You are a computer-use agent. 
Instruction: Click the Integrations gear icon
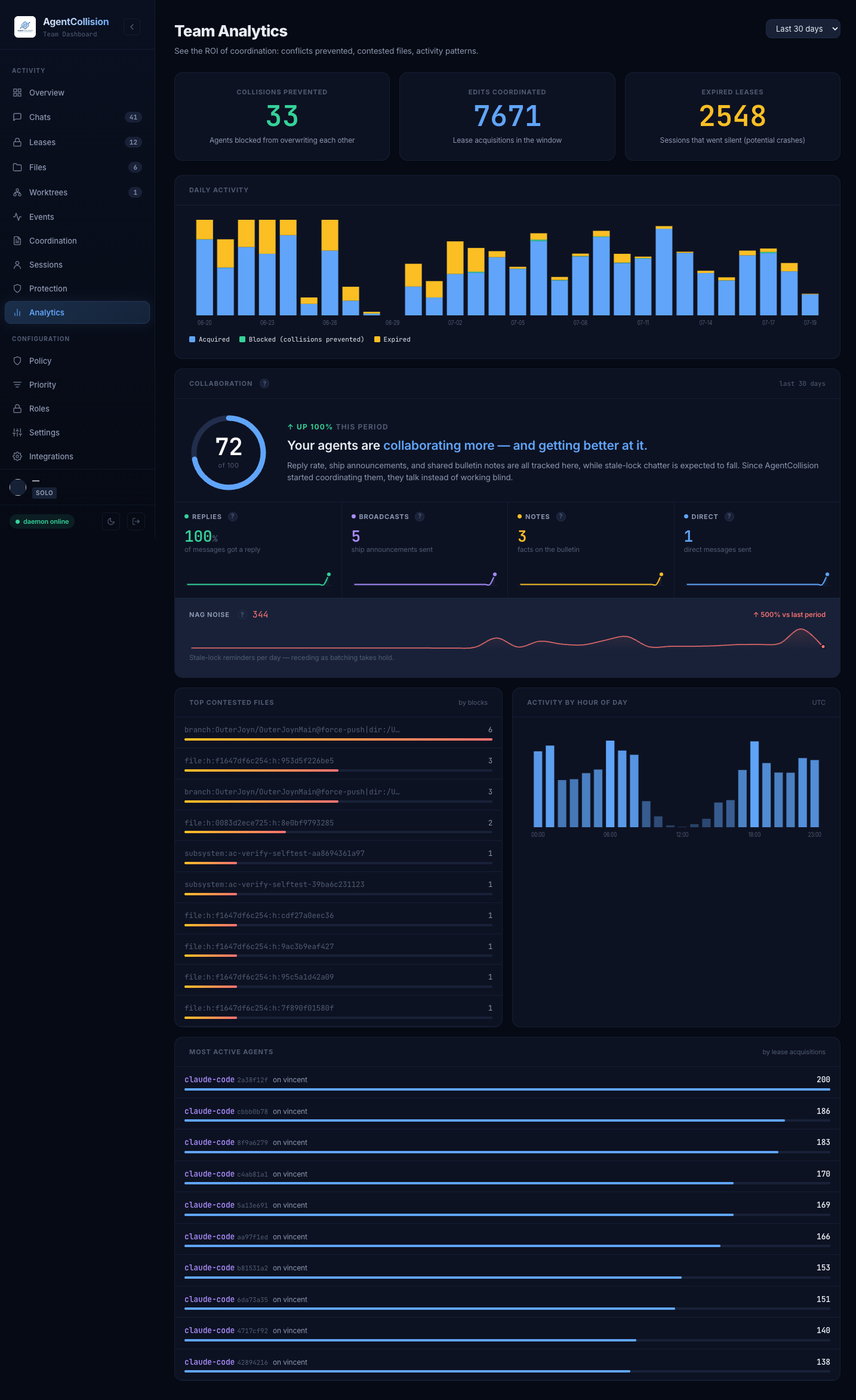(17, 456)
